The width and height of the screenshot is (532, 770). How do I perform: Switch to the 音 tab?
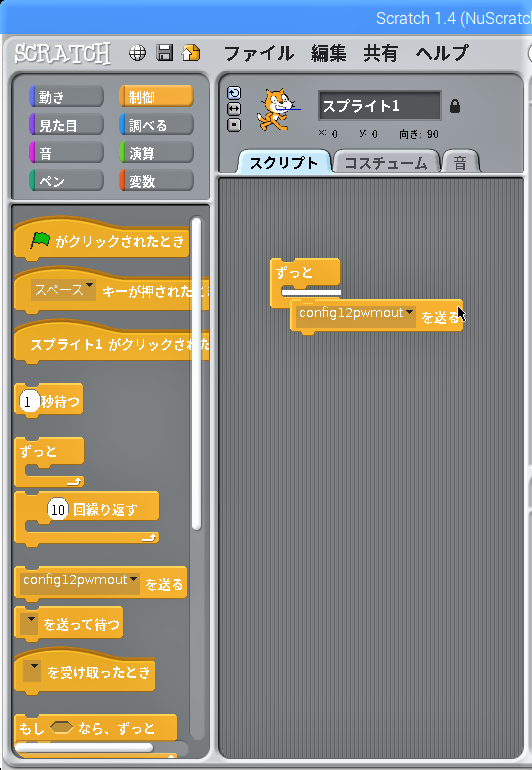tap(460, 163)
